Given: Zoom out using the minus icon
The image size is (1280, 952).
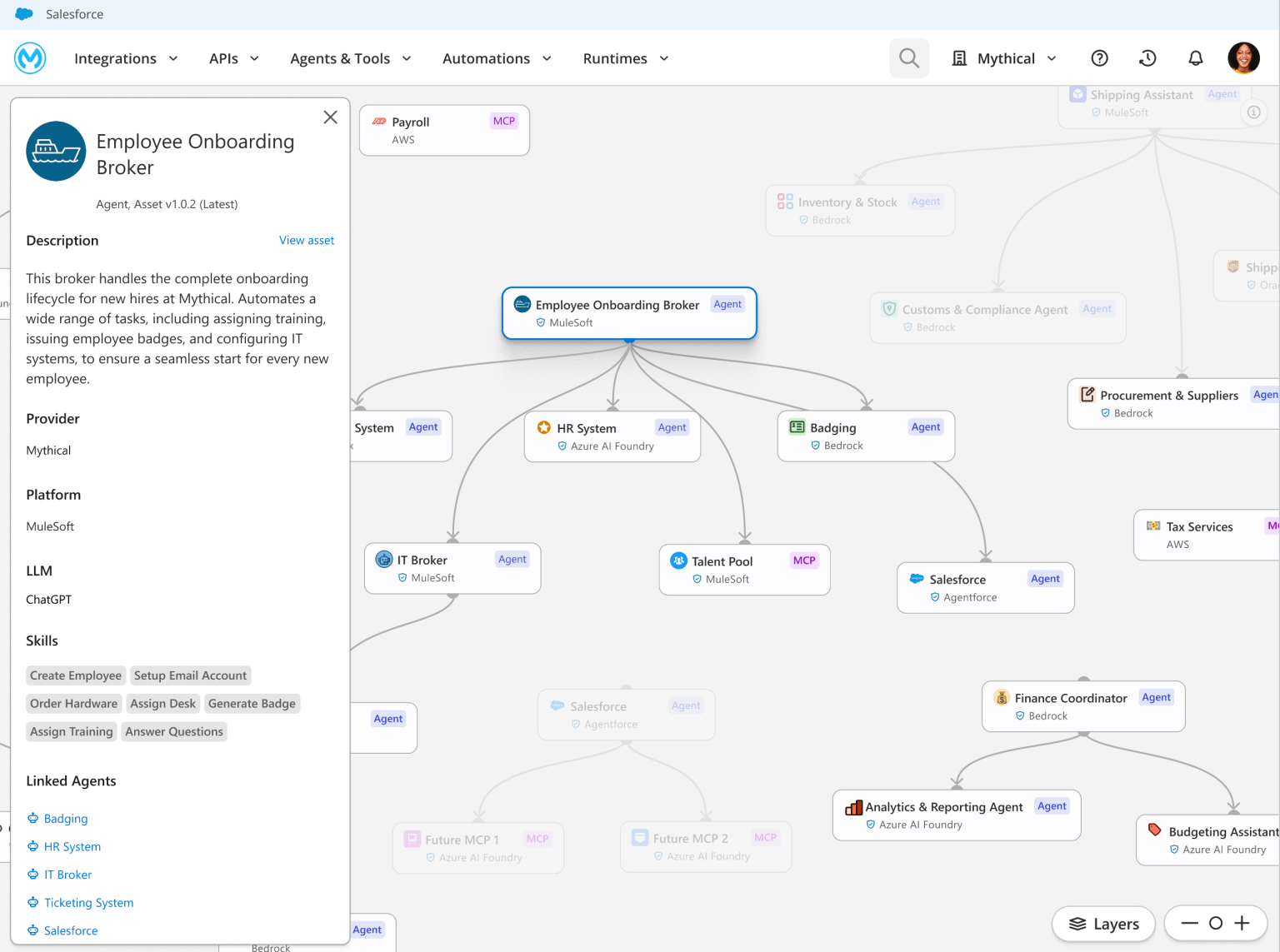Looking at the screenshot, I should [1190, 923].
